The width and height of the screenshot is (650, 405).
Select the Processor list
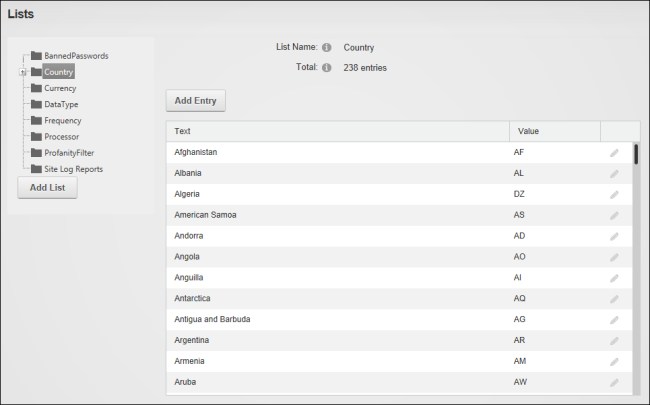pyautogui.click(x=62, y=137)
